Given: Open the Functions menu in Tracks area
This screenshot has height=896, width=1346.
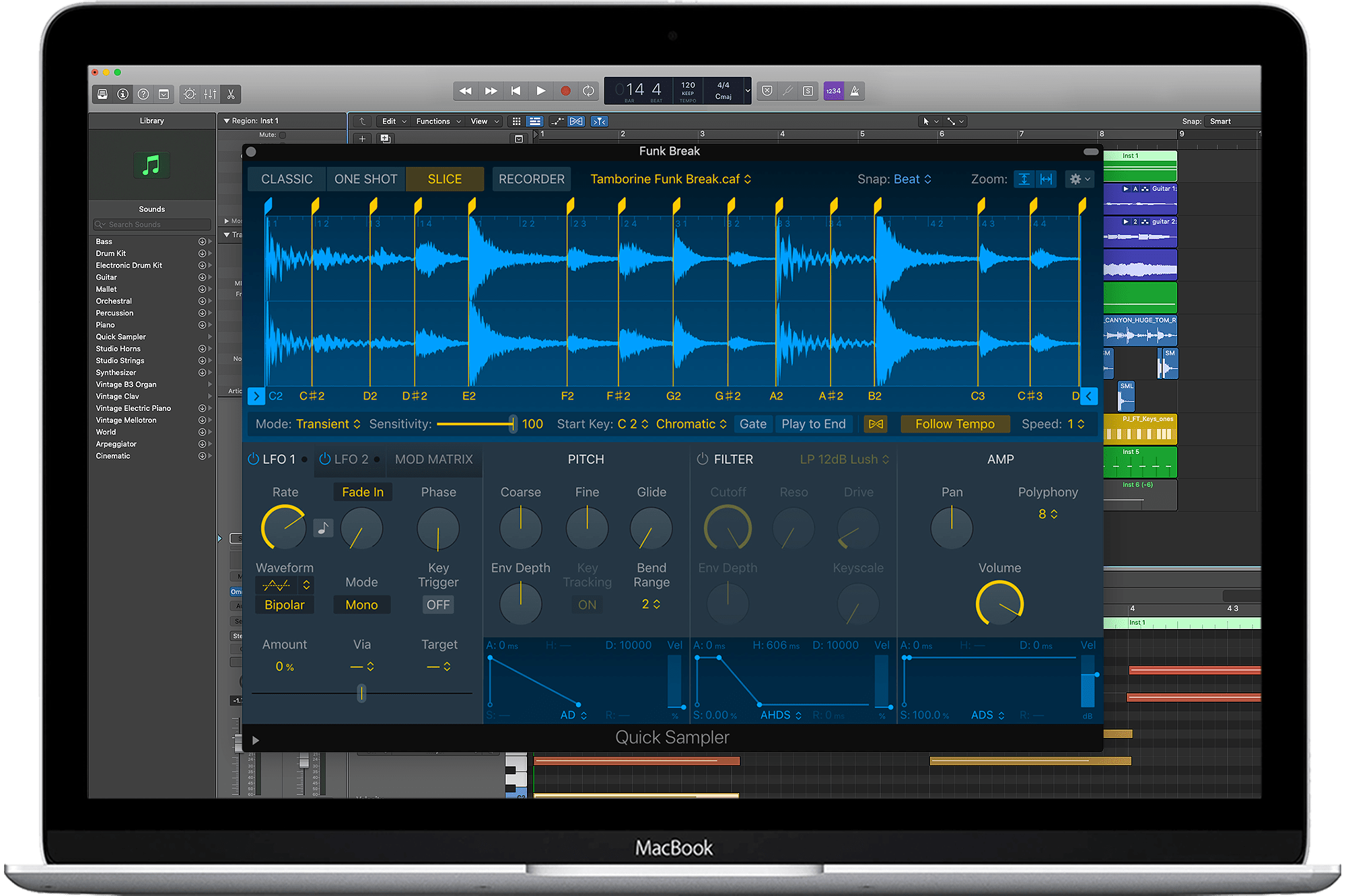Looking at the screenshot, I should [x=438, y=121].
